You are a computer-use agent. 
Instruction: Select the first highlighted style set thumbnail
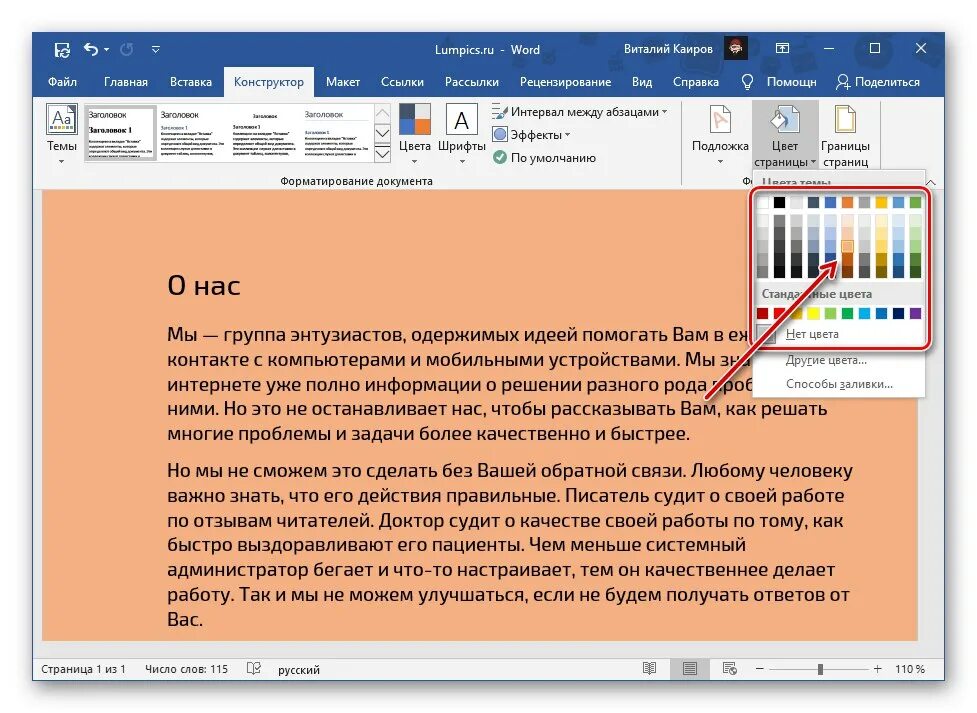coord(120,133)
